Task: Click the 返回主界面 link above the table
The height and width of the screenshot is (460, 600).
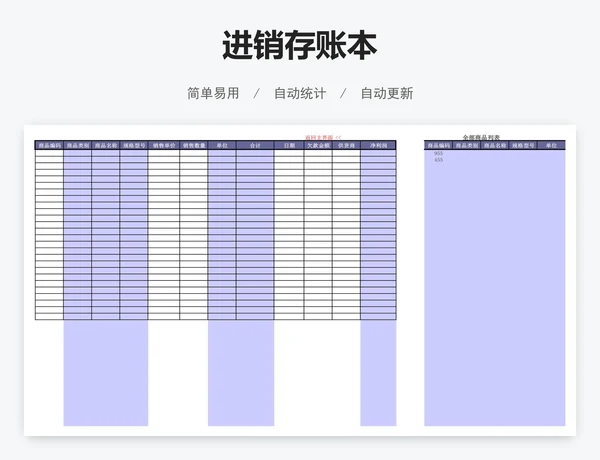Action: pyautogui.click(x=322, y=138)
